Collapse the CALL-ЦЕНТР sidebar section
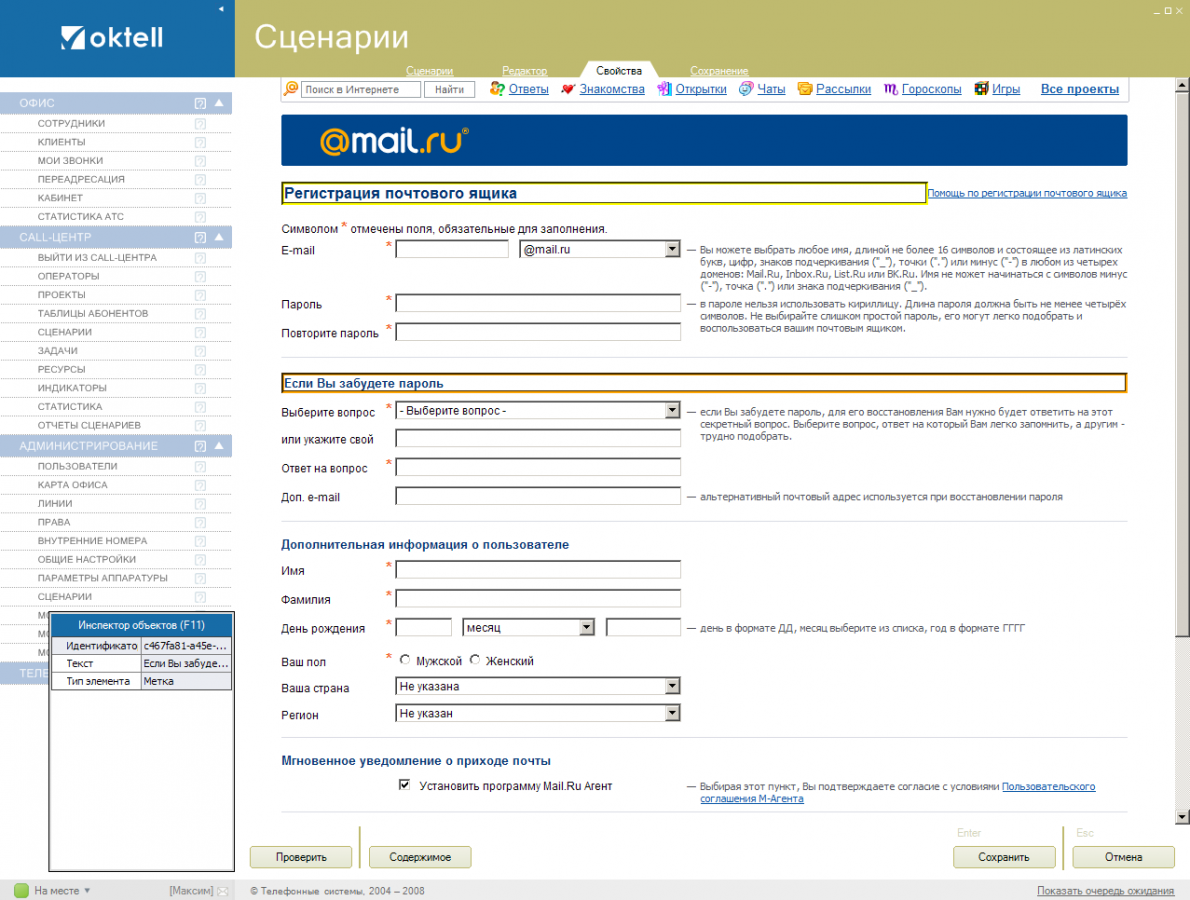The image size is (1190, 900). tap(219, 238)
